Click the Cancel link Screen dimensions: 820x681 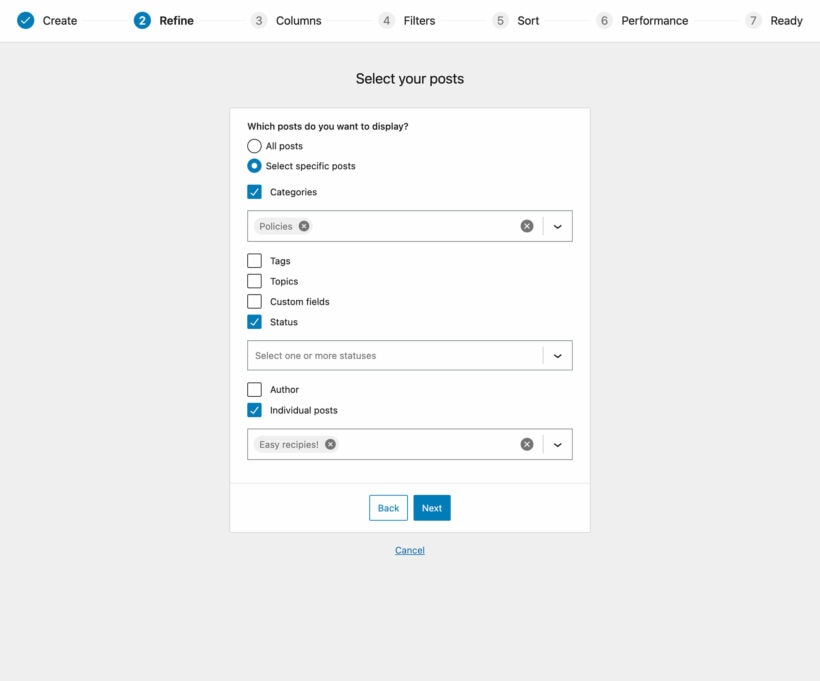point(410,550)
